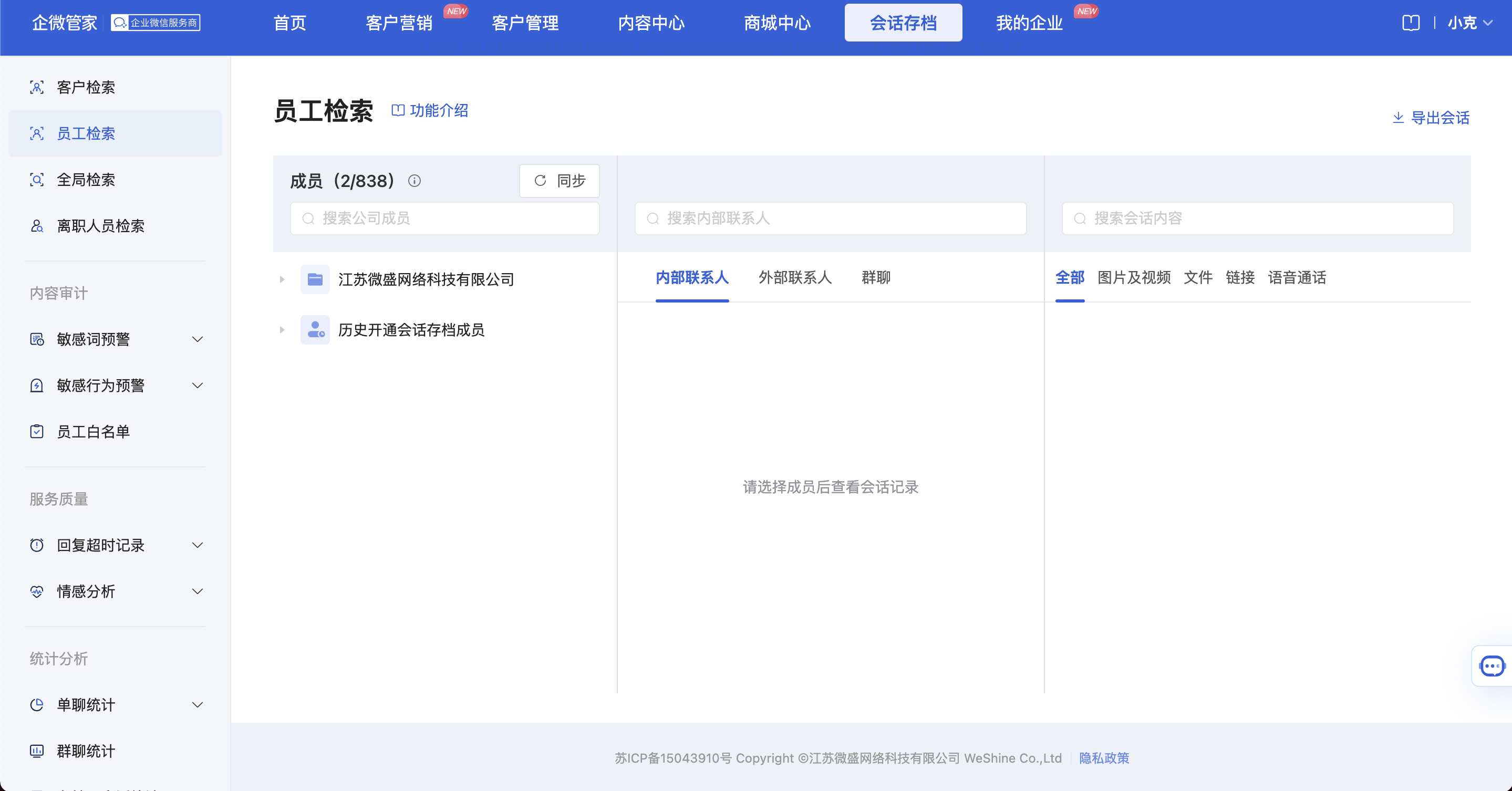Screen dimensions: 1512x791
Task: Click the magnifier icon in 搜索公司成员 field
Action: coord(308,219)
